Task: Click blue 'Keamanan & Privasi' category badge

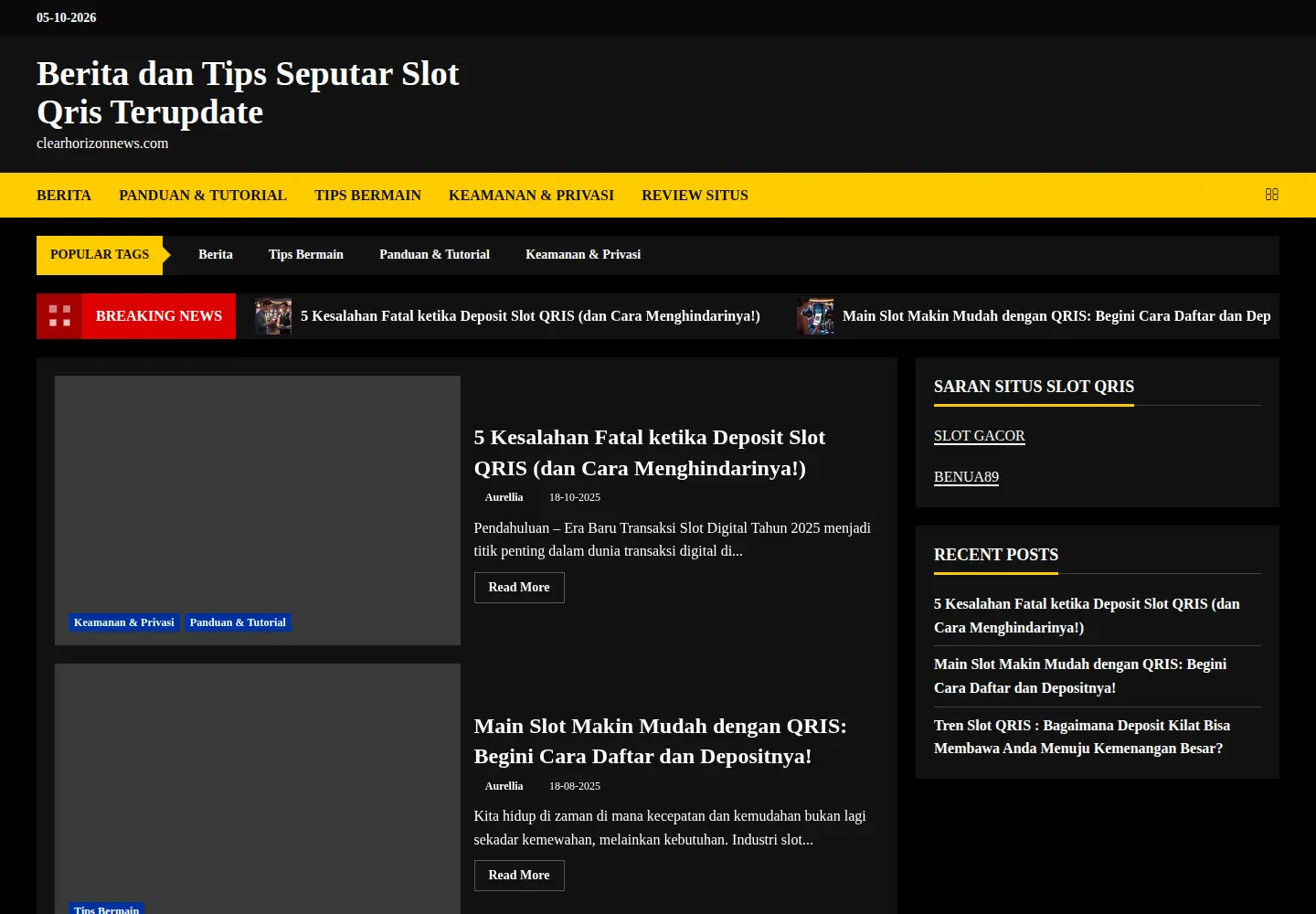Action: 124,622
